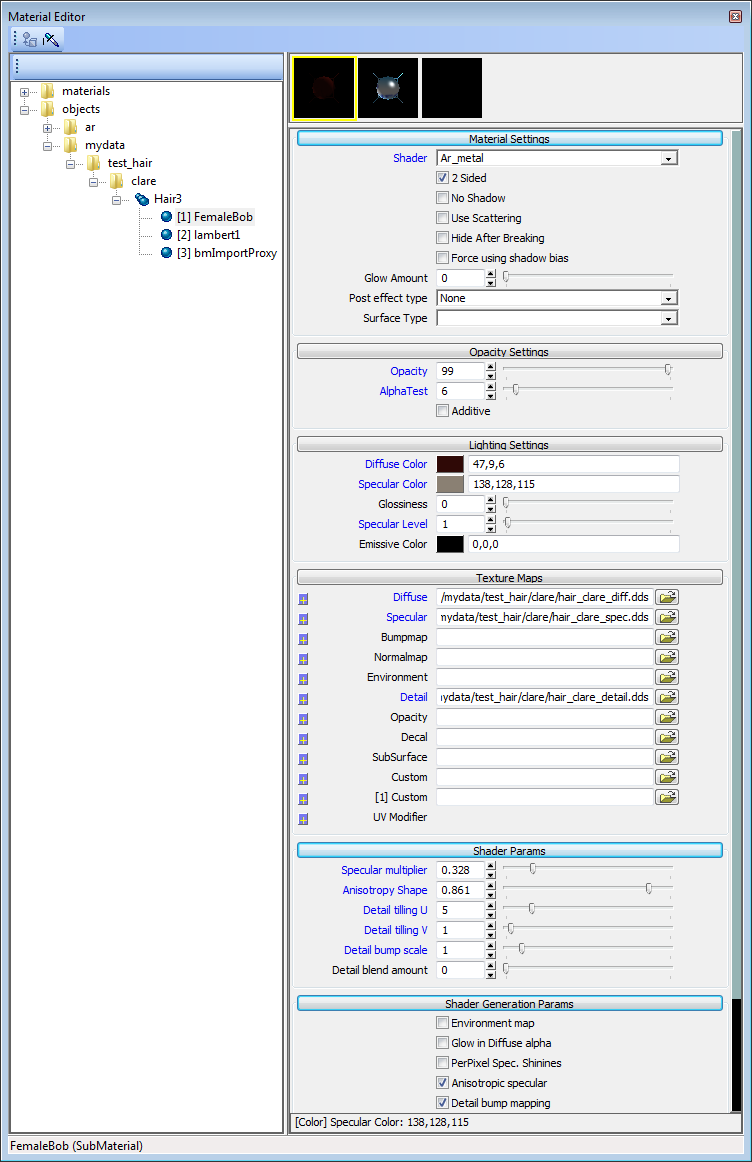Increase the Glow Amount spinner
The width and height of the screenshot is (752, 1162).
[490, 274]
